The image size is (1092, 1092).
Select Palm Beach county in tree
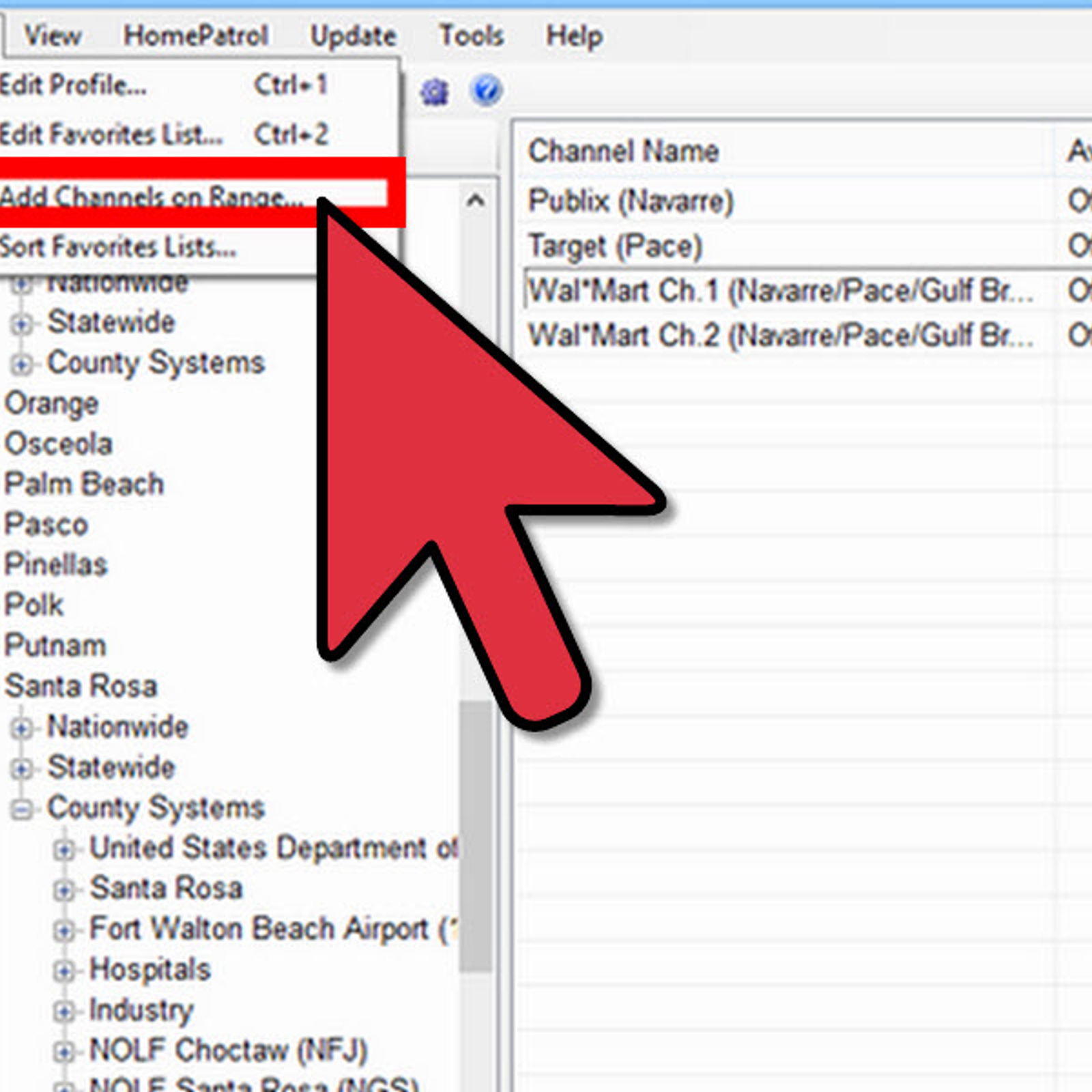pos(84,484)
